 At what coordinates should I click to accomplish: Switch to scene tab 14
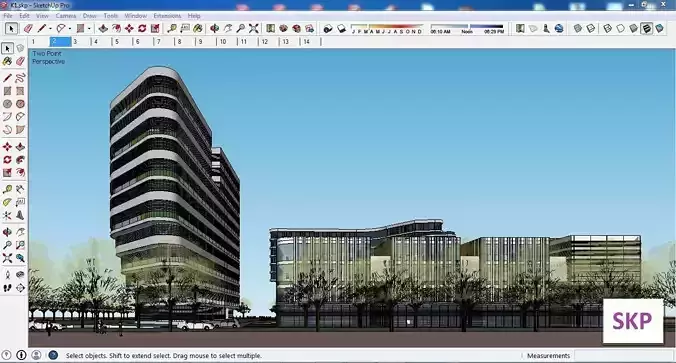point(311,42)
